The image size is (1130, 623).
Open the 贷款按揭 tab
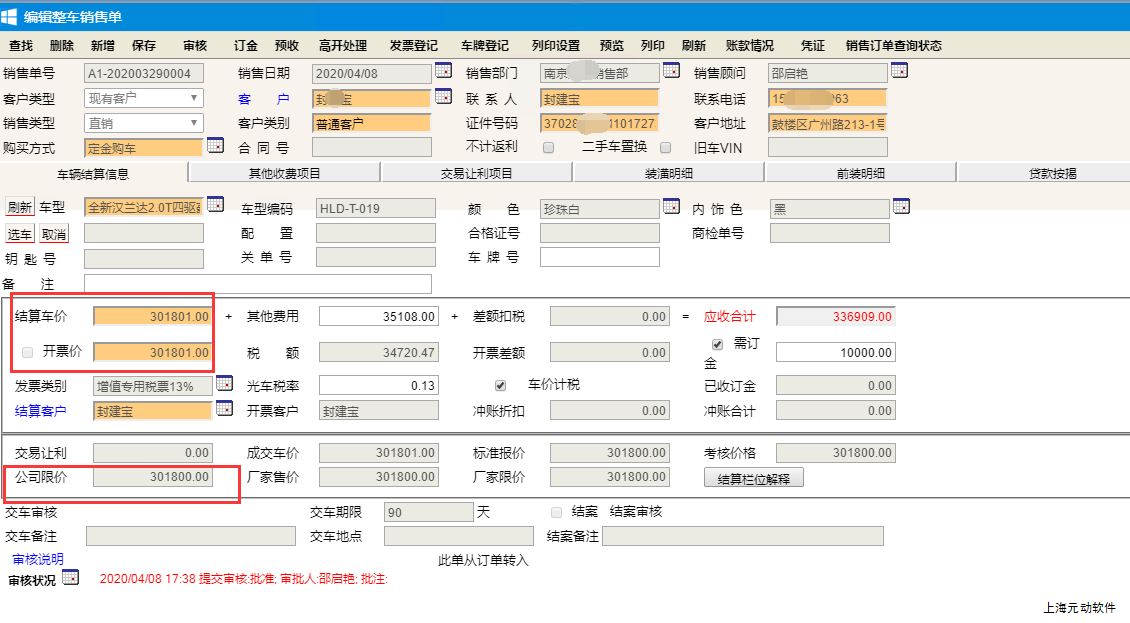point(1052,173)
